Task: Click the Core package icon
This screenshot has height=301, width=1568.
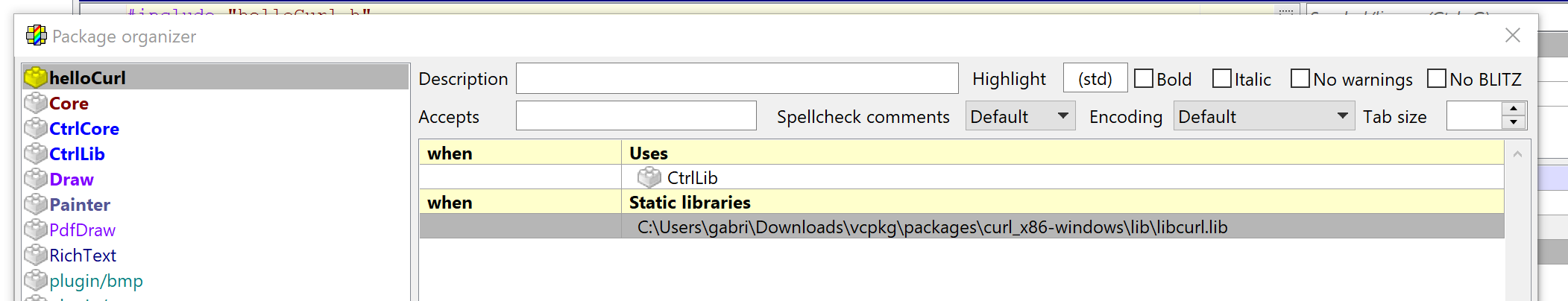Action: click(x=36, y=103)
